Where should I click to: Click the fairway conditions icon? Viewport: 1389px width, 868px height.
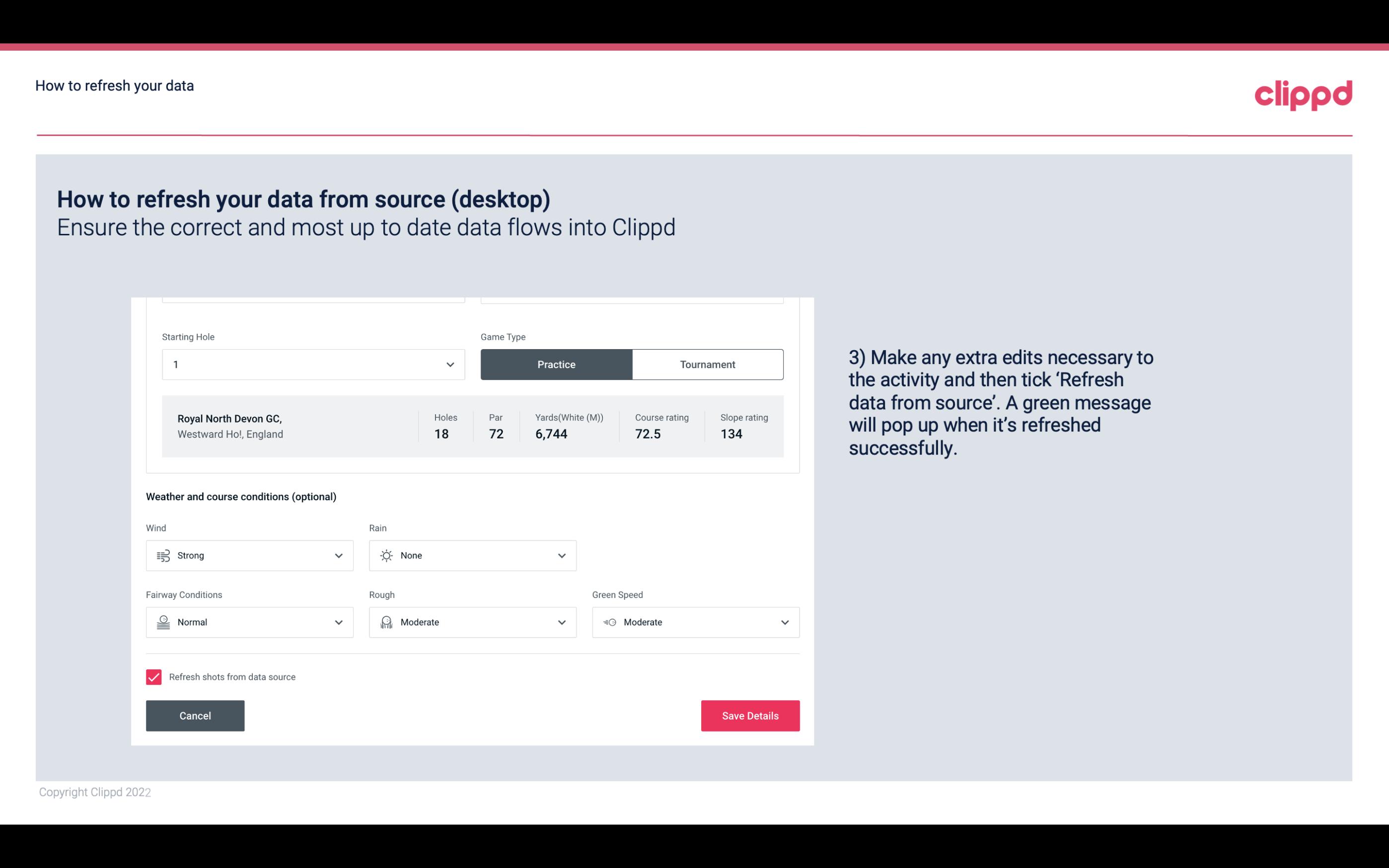163,621
